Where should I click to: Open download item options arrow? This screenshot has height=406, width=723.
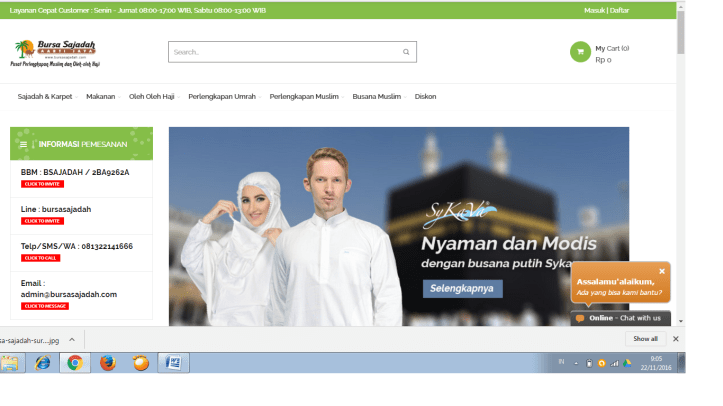pos(87,339)
